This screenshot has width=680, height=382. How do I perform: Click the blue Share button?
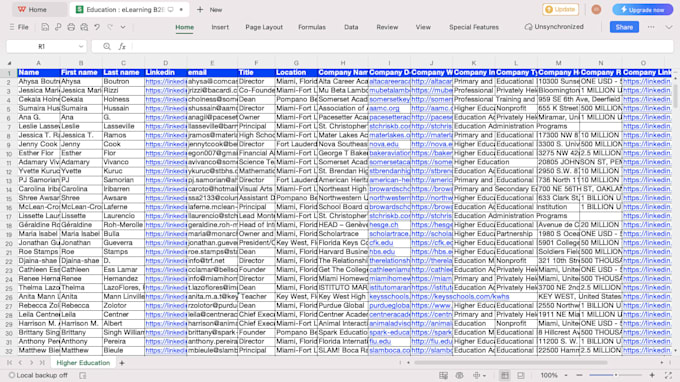coord(624,27)
